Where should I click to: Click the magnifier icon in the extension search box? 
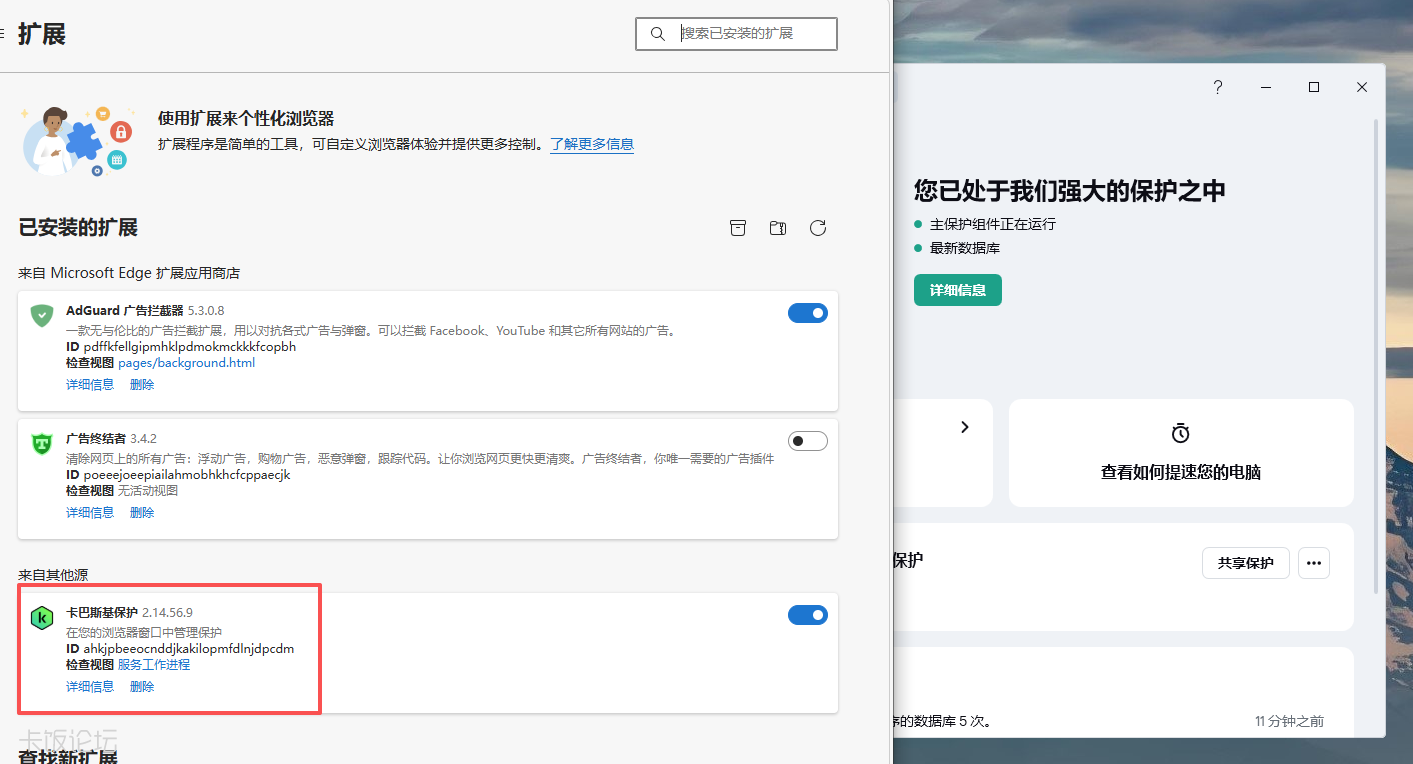[x=657, y=33]
